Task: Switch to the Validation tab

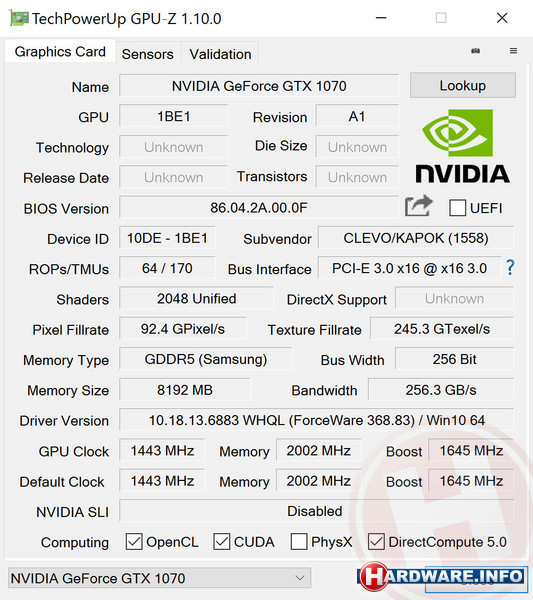Action: coord(220,54)
